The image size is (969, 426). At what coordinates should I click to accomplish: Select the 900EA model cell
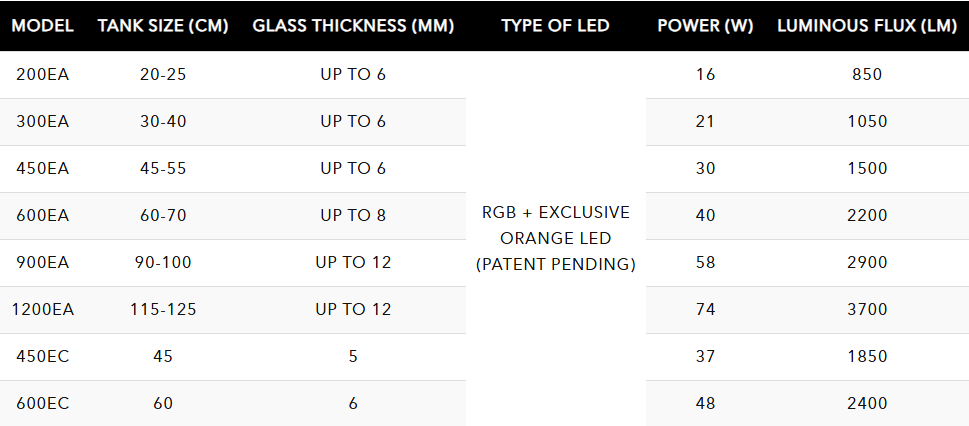(x=42, y=262)
